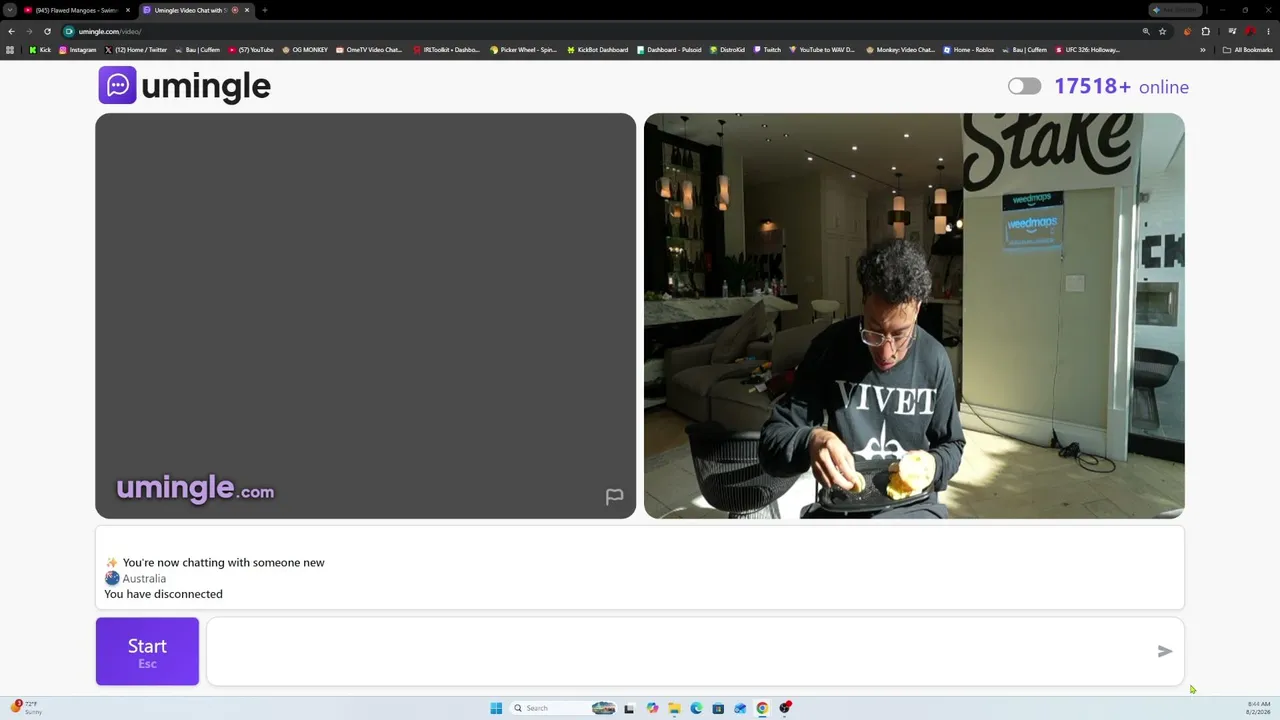Viewport: 1280px width, 720px height.
Task: Open the Twitch bookmark
Action: point(767,50)
